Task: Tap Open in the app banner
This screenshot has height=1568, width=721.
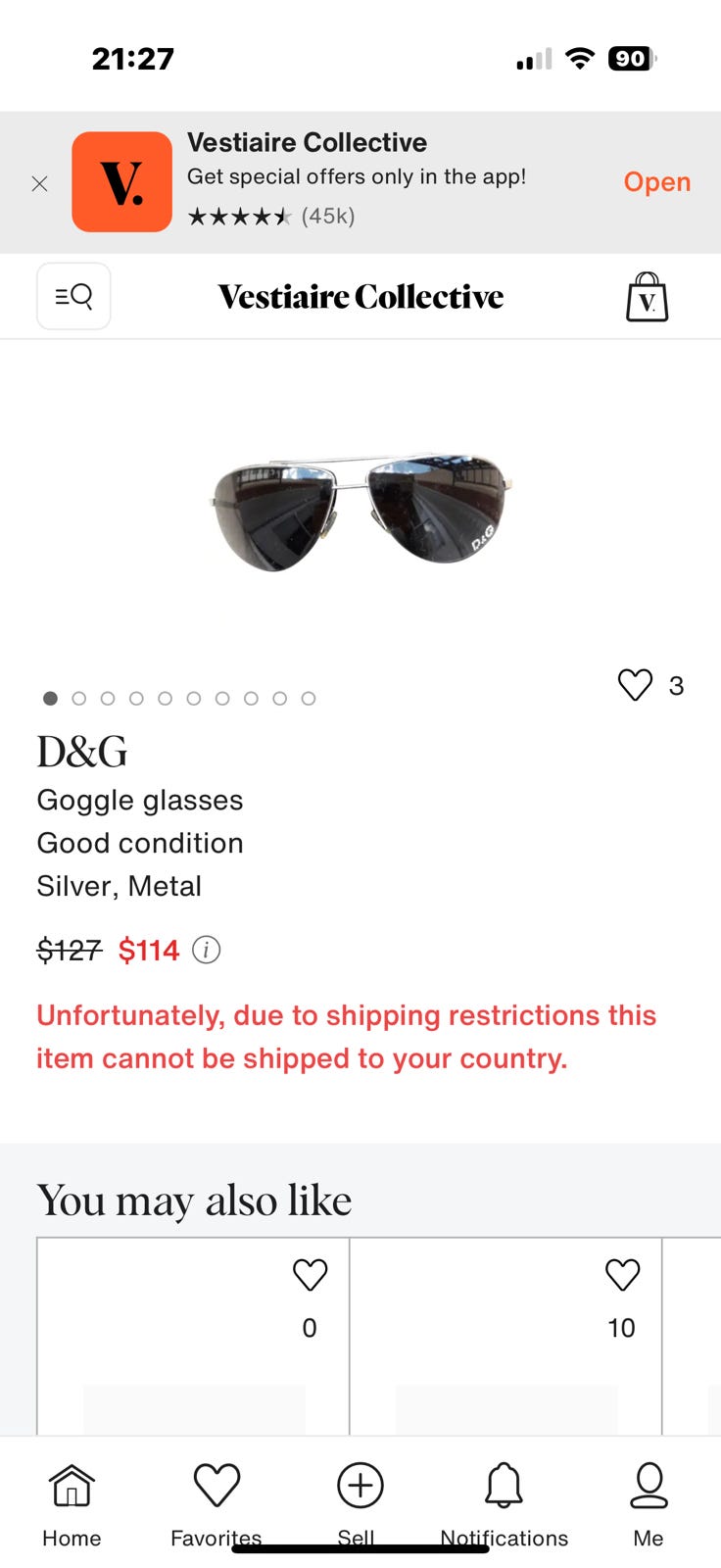Action: 656,182
